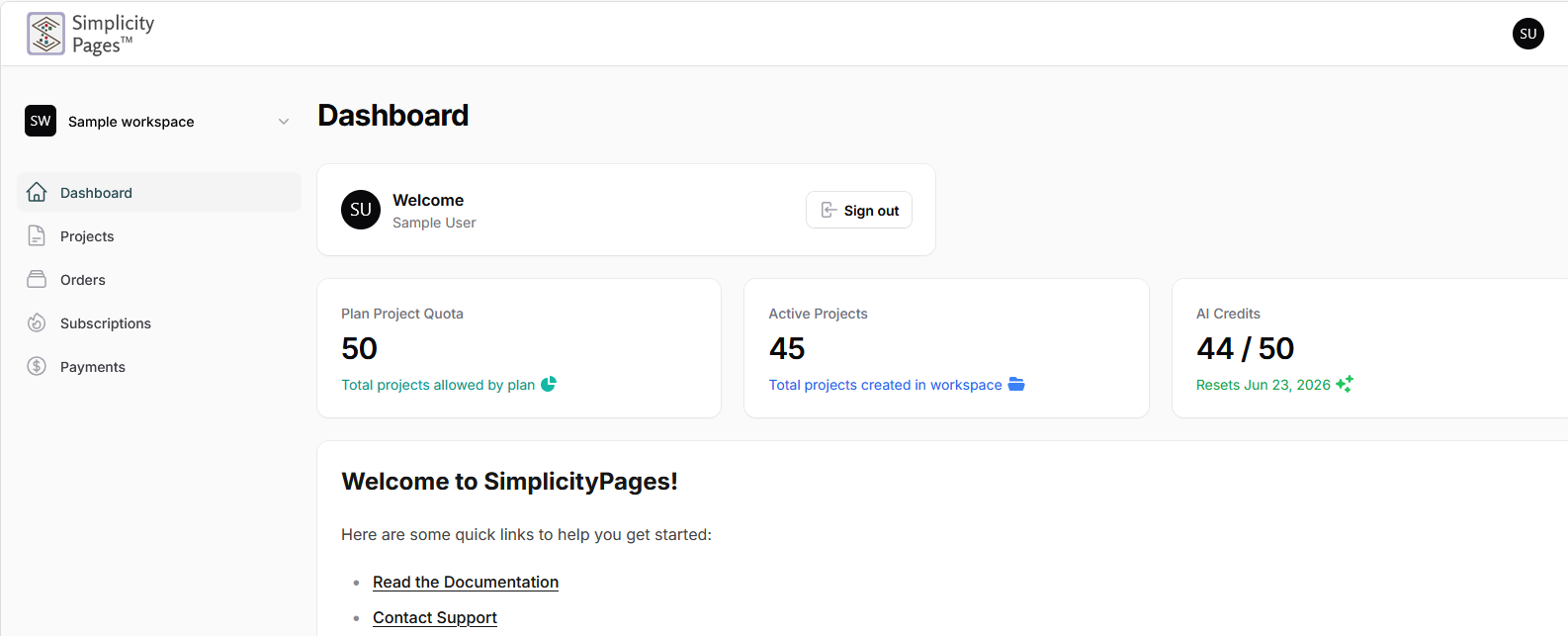Click Total projects allowed by plan text
1568x636 pixels.
click(438, 385)
